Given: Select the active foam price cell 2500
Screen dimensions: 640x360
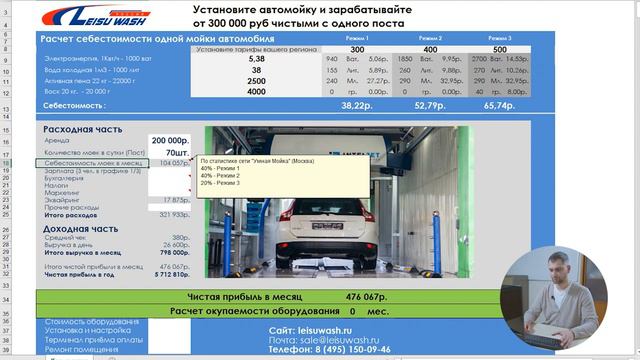Looking at the screenshot, I should click(x=256, y=81).
